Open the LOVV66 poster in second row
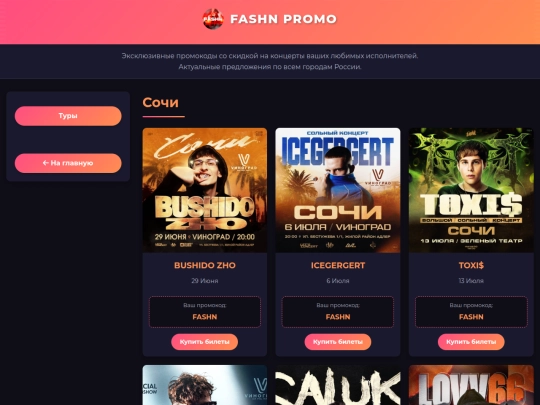 click(471, 385)
